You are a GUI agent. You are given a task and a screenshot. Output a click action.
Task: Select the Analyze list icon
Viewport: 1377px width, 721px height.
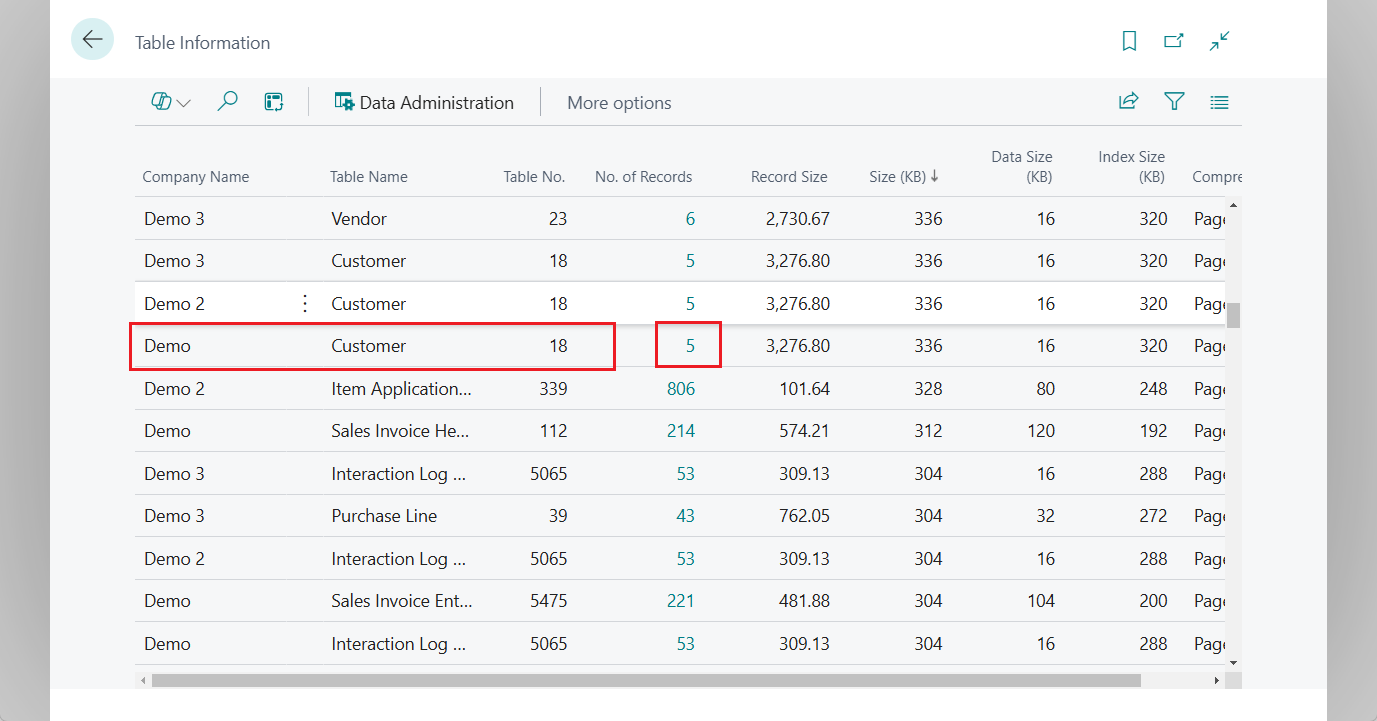(273, 101)
